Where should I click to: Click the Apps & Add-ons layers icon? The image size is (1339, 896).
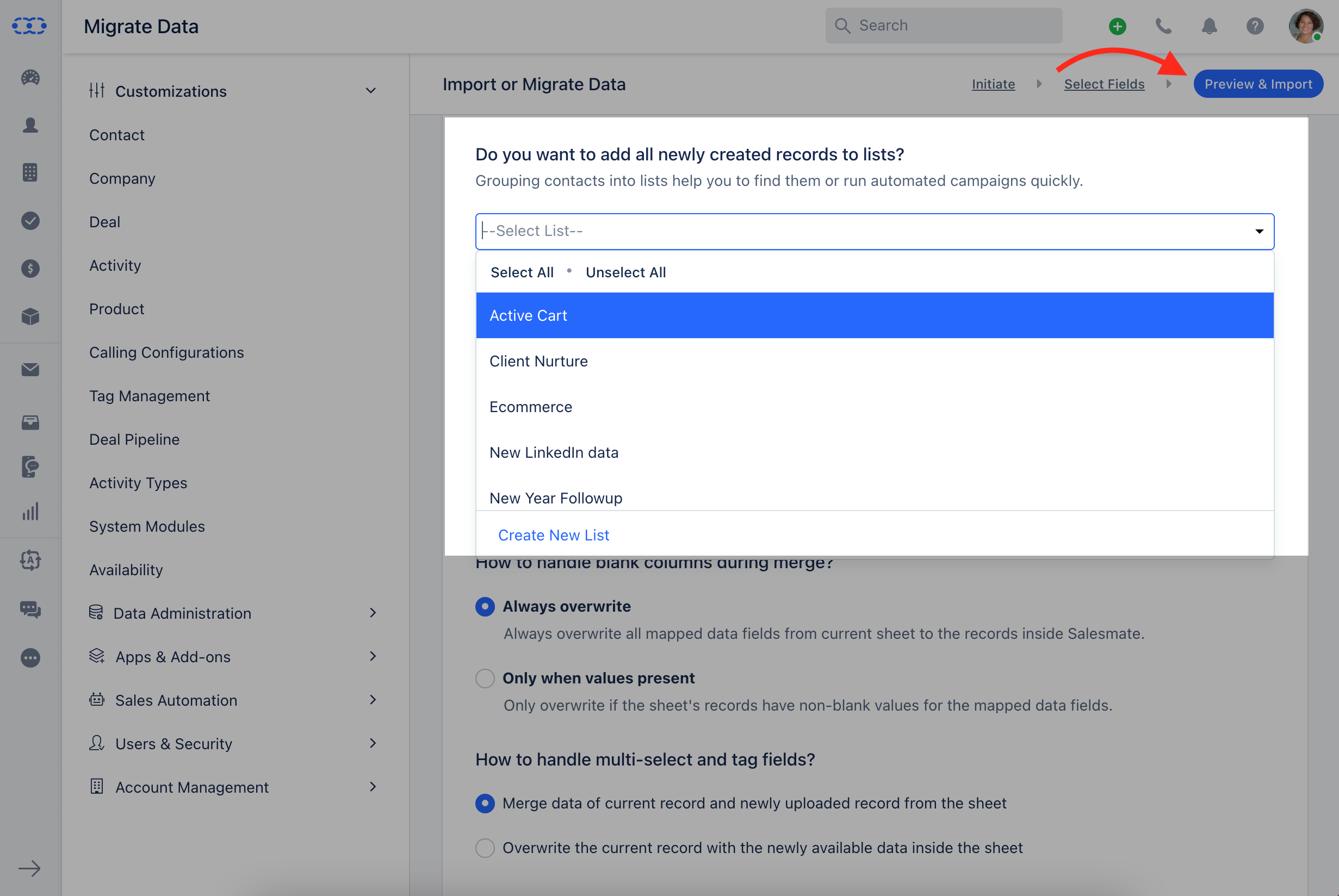coord(97,656)
